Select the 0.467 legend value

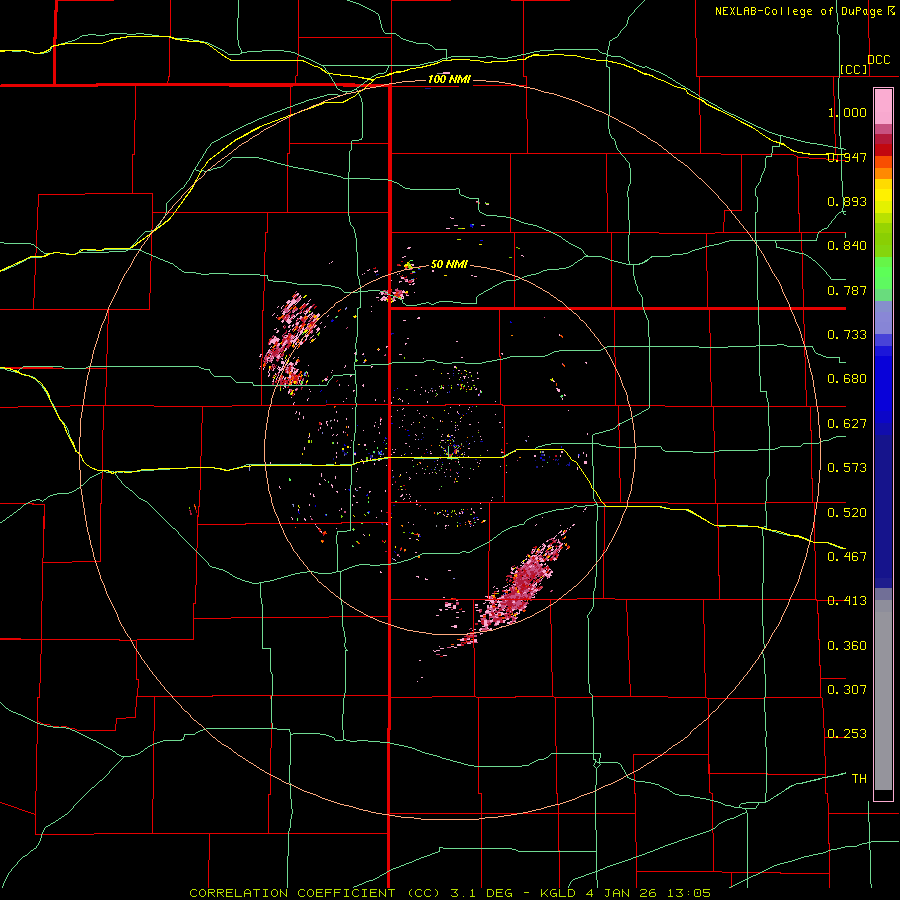(x=847, y=556)
